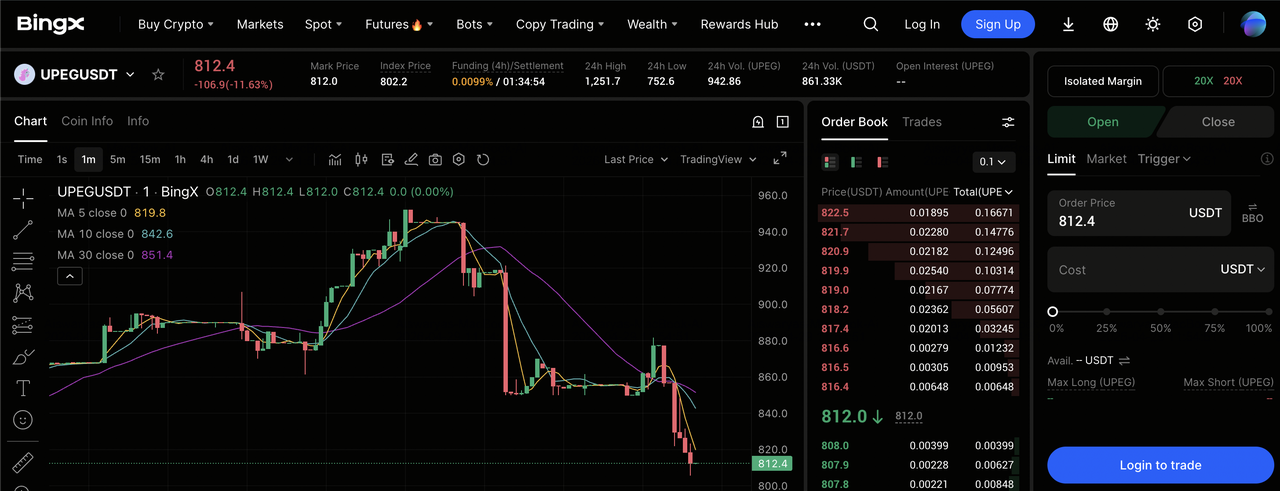Open the chart indicators icon

point(335,159)
